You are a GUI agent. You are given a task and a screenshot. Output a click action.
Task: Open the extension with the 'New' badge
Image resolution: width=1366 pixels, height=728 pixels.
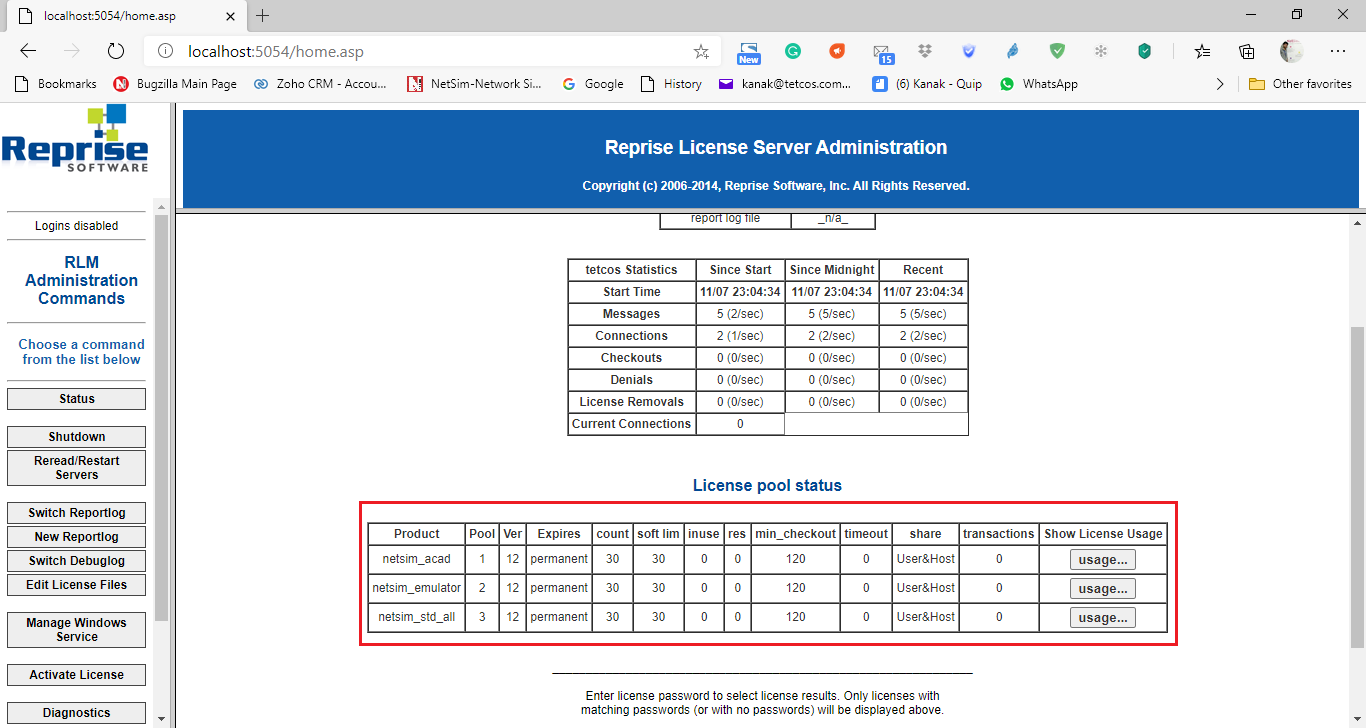749,52
